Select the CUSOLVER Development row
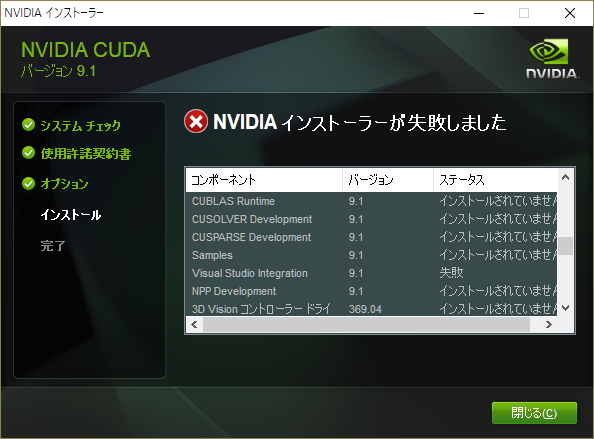This screenshot has height=439, width=594. coord(372,219)
